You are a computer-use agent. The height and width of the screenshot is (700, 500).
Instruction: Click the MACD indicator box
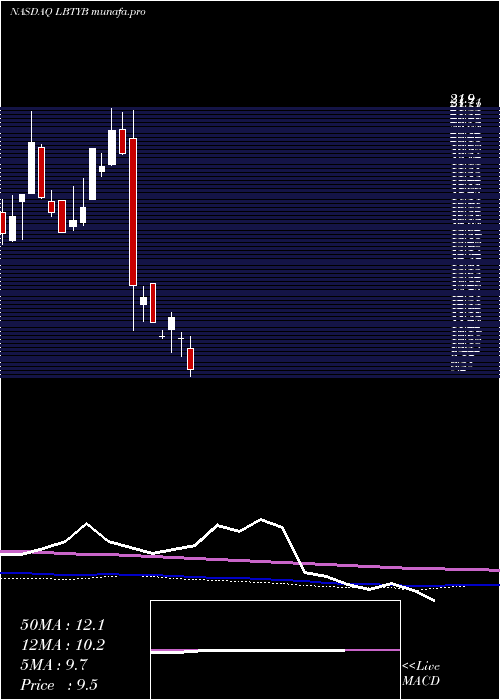click(x=275, y=650)
